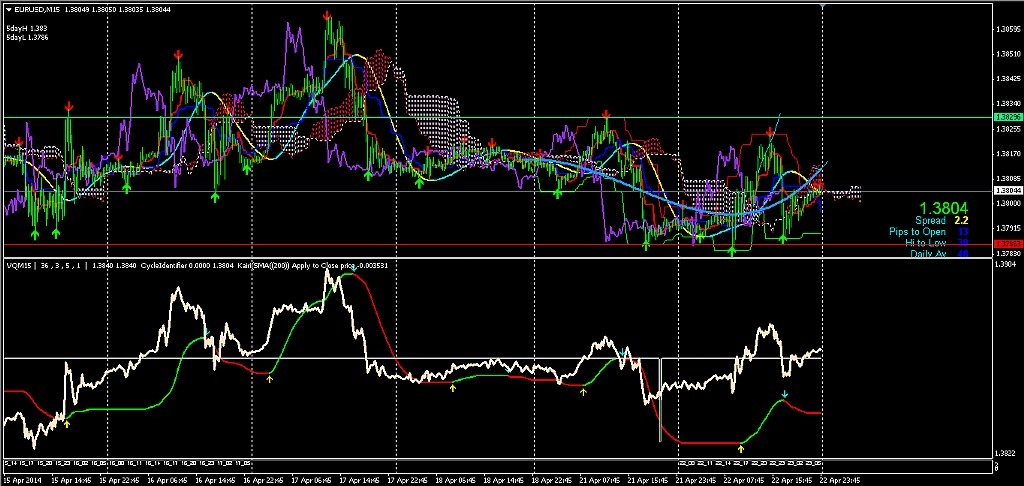Click the yellow up arrow under the lowest VQ segment

pos(741,448)
